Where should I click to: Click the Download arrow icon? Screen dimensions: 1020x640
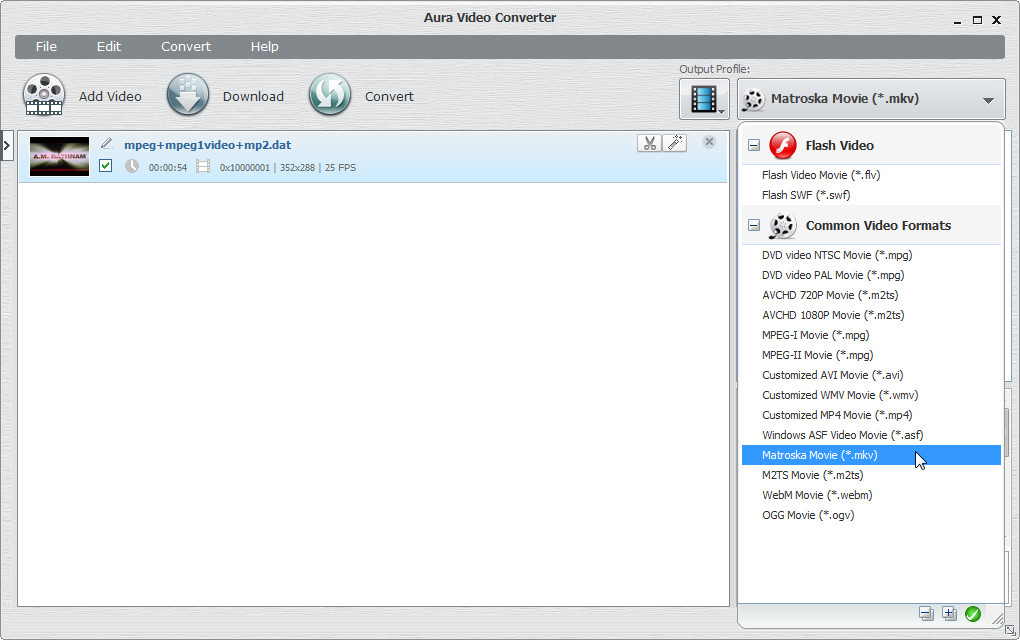tap(188, 96)
